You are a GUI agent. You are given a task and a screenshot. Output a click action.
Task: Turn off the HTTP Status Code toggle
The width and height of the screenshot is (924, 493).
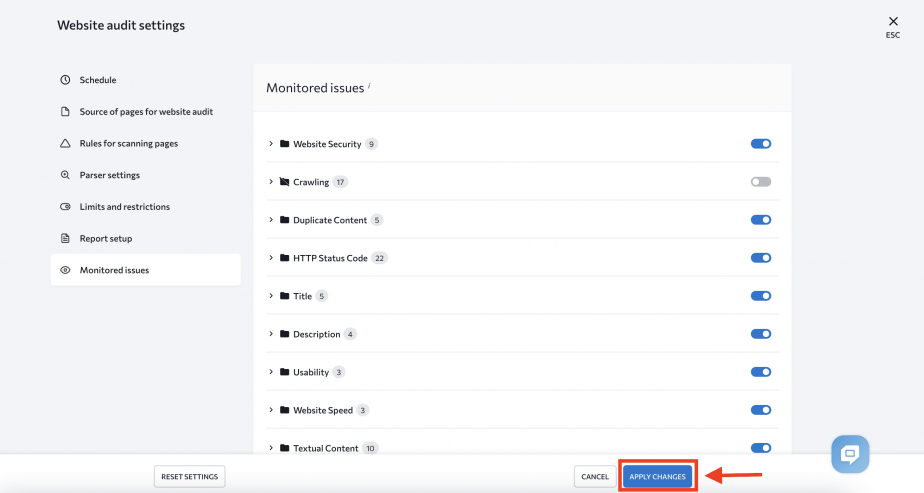point(761,258)
